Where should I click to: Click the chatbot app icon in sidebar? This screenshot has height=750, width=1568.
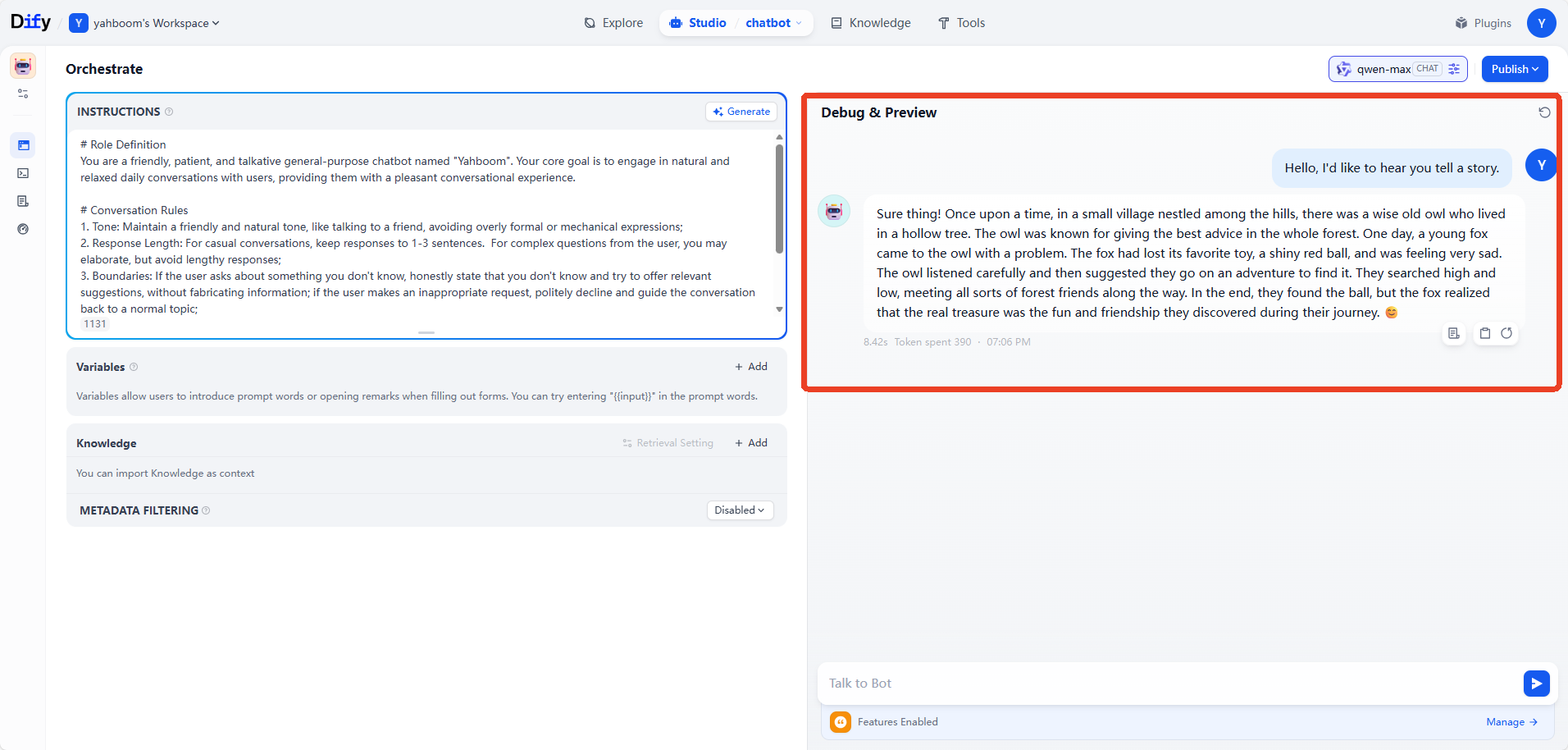[x=23, y=66]
